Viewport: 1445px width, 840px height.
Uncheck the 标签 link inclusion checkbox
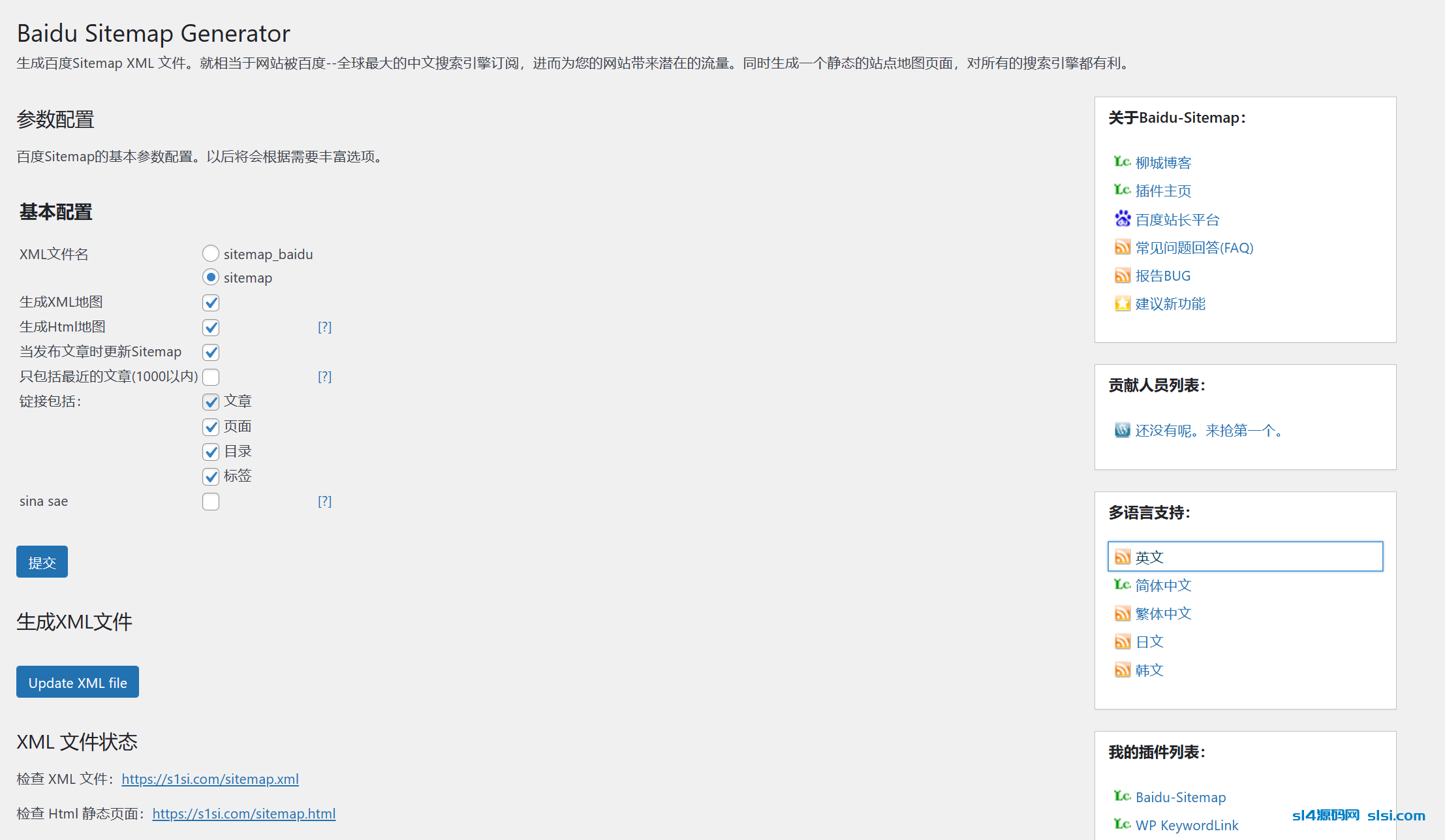pos(211,477)
